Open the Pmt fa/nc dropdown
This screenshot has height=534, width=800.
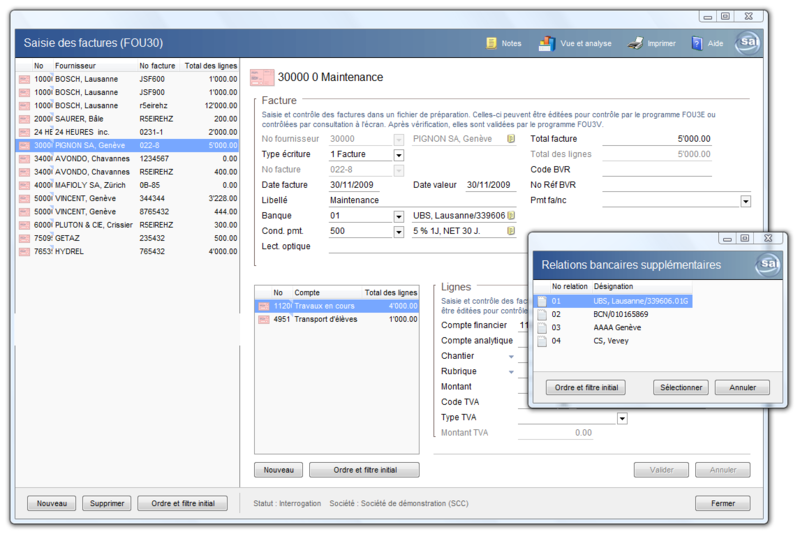(745, 201)
